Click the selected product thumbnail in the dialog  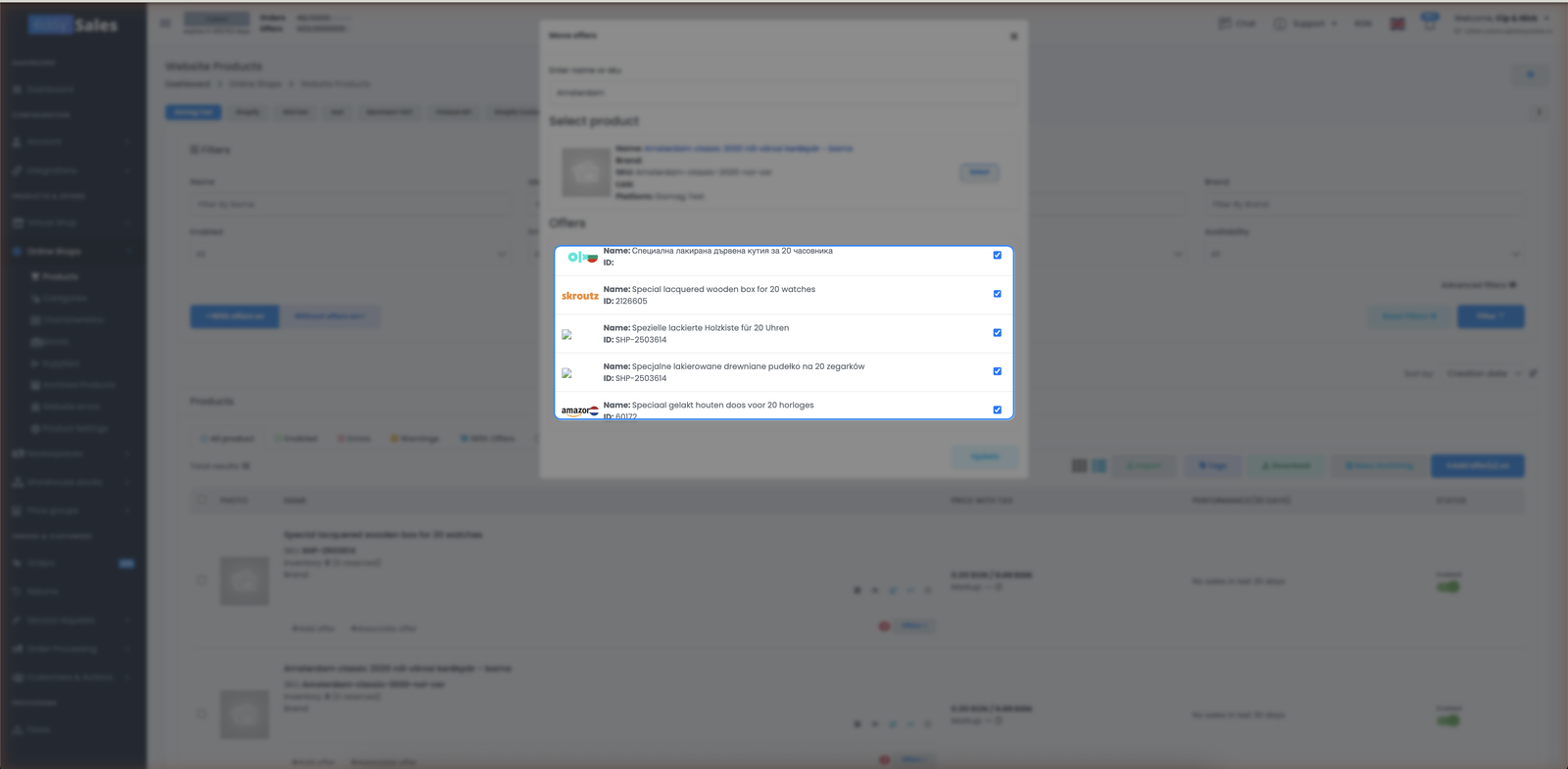click(x=586, y=172)
